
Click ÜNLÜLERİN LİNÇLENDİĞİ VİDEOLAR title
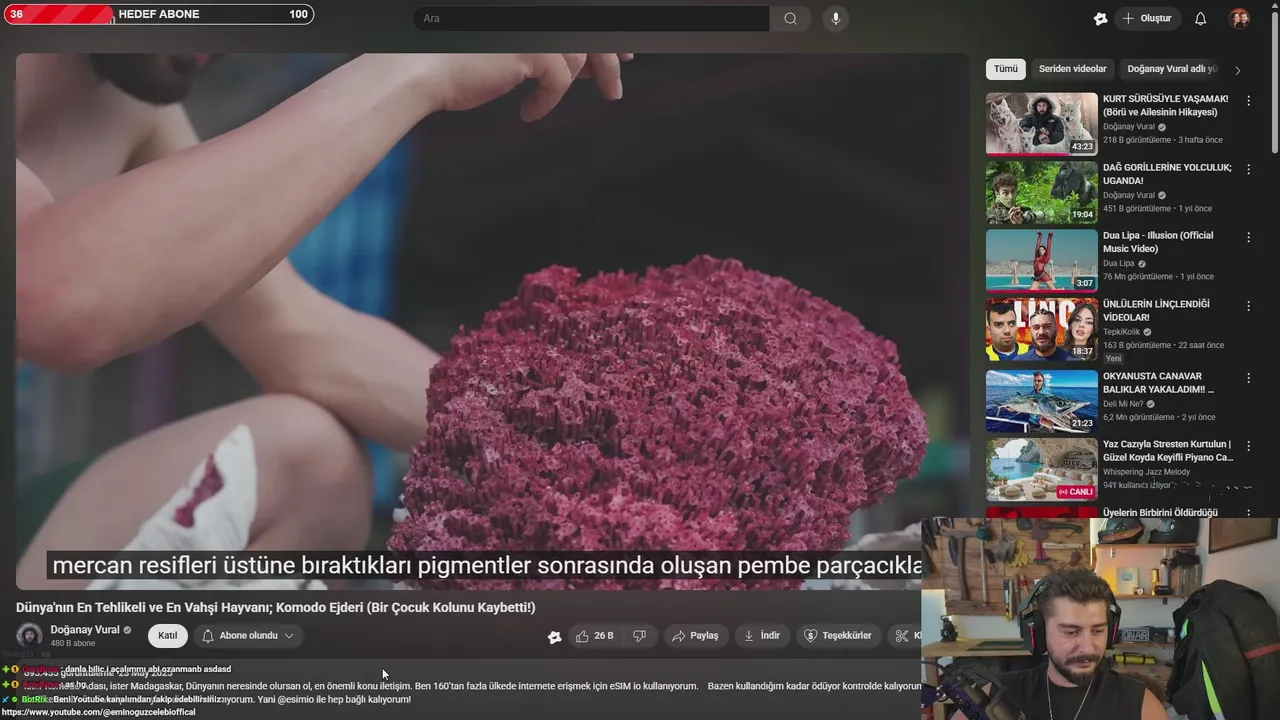pyautogui.click(x=1156, y=311)
